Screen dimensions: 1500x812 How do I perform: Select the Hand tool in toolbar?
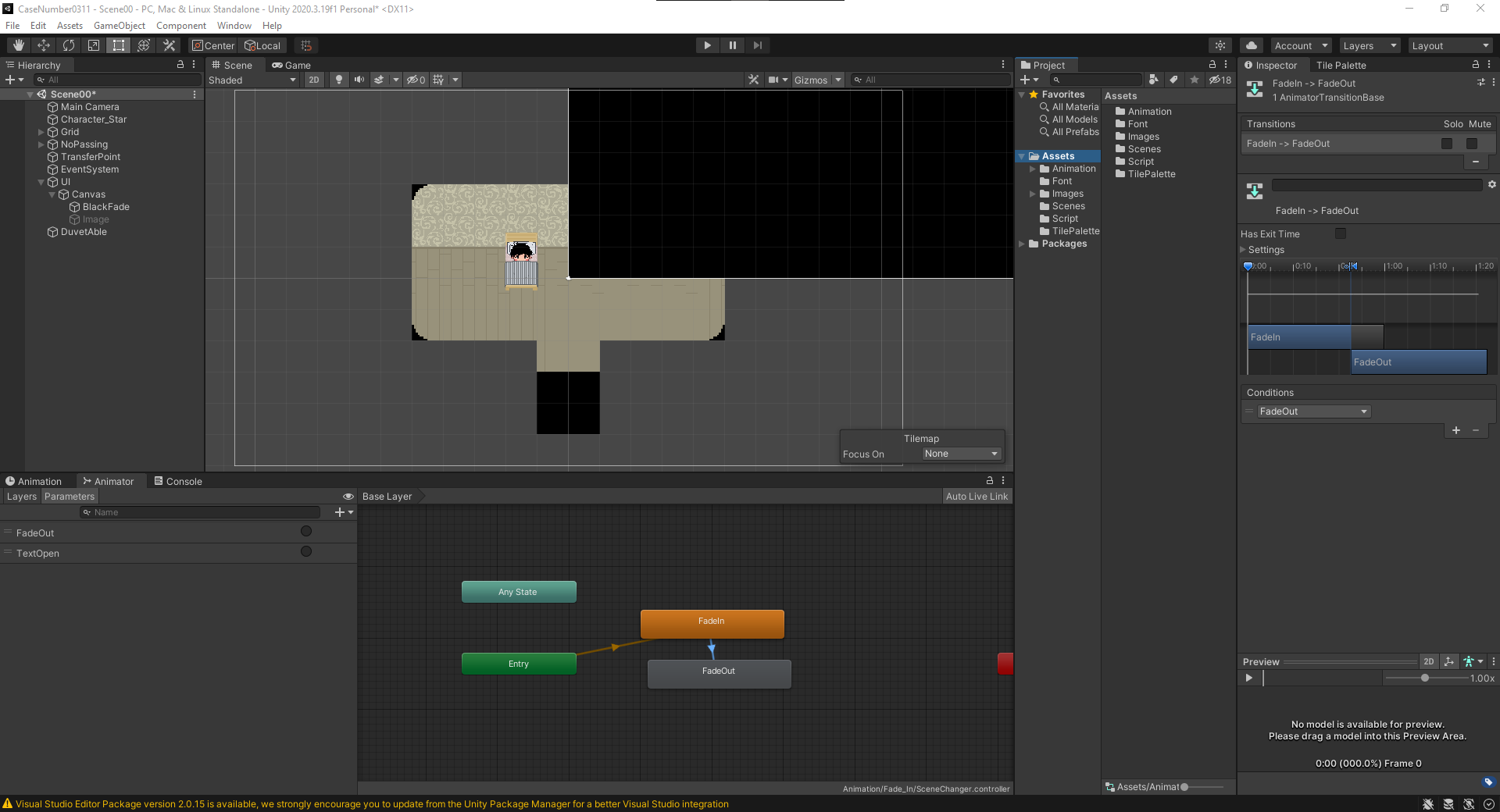[19, 45]
